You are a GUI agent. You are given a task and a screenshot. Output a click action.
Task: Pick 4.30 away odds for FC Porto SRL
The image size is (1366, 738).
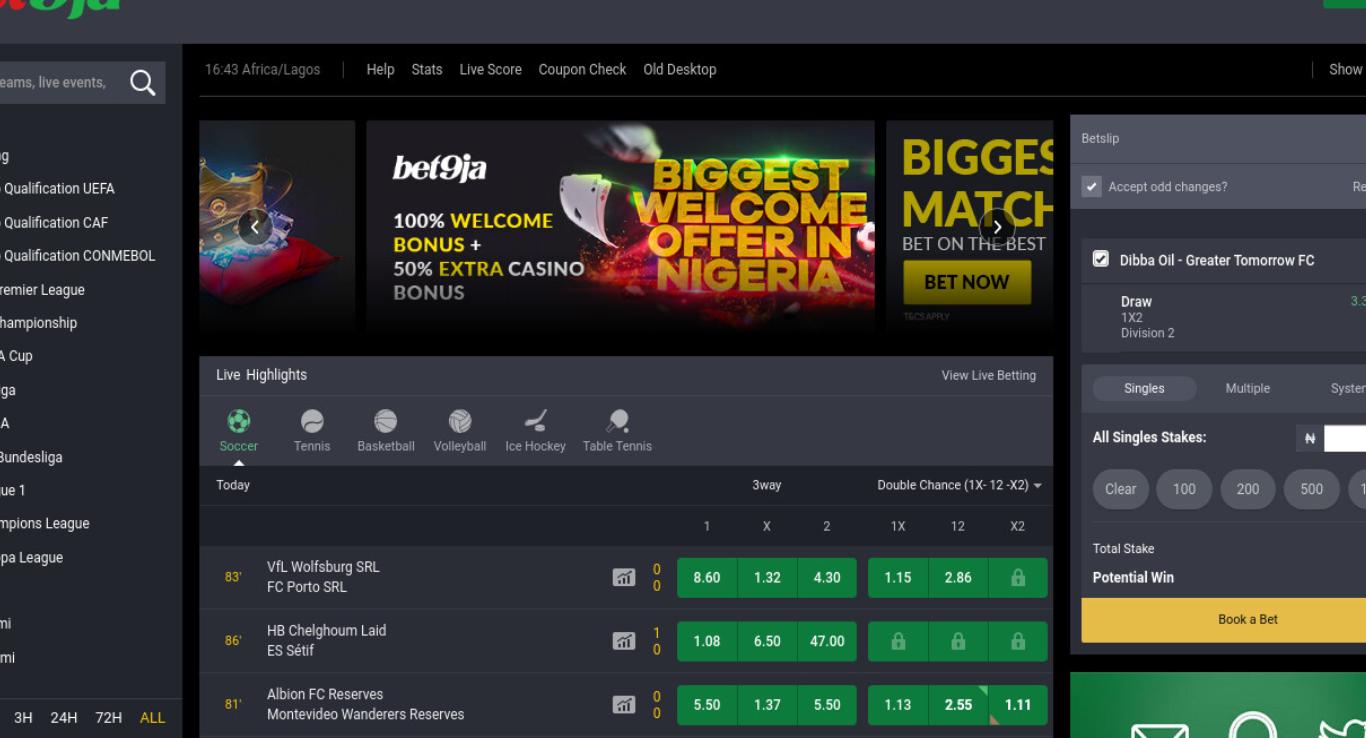coord(827,578)
